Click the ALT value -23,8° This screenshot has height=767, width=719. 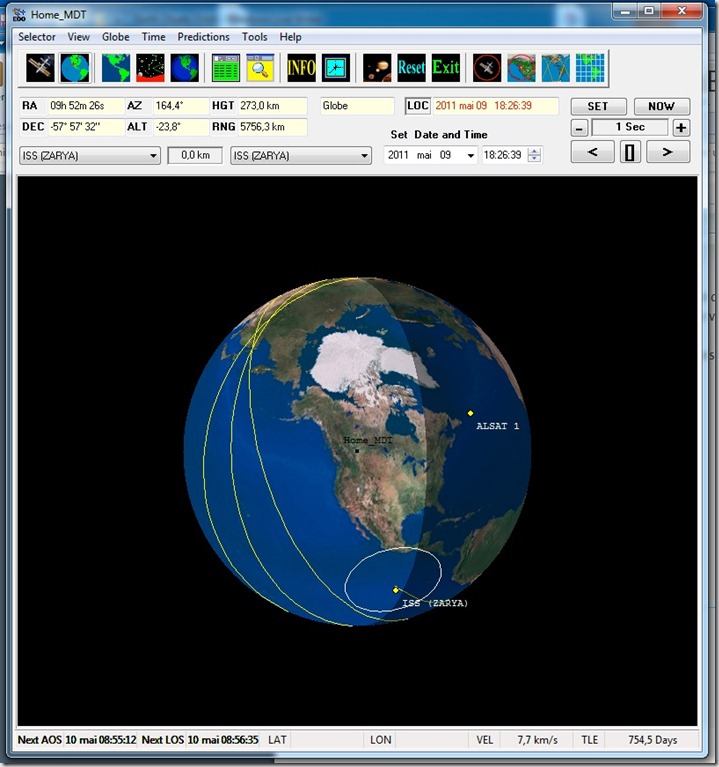(181, 127)
